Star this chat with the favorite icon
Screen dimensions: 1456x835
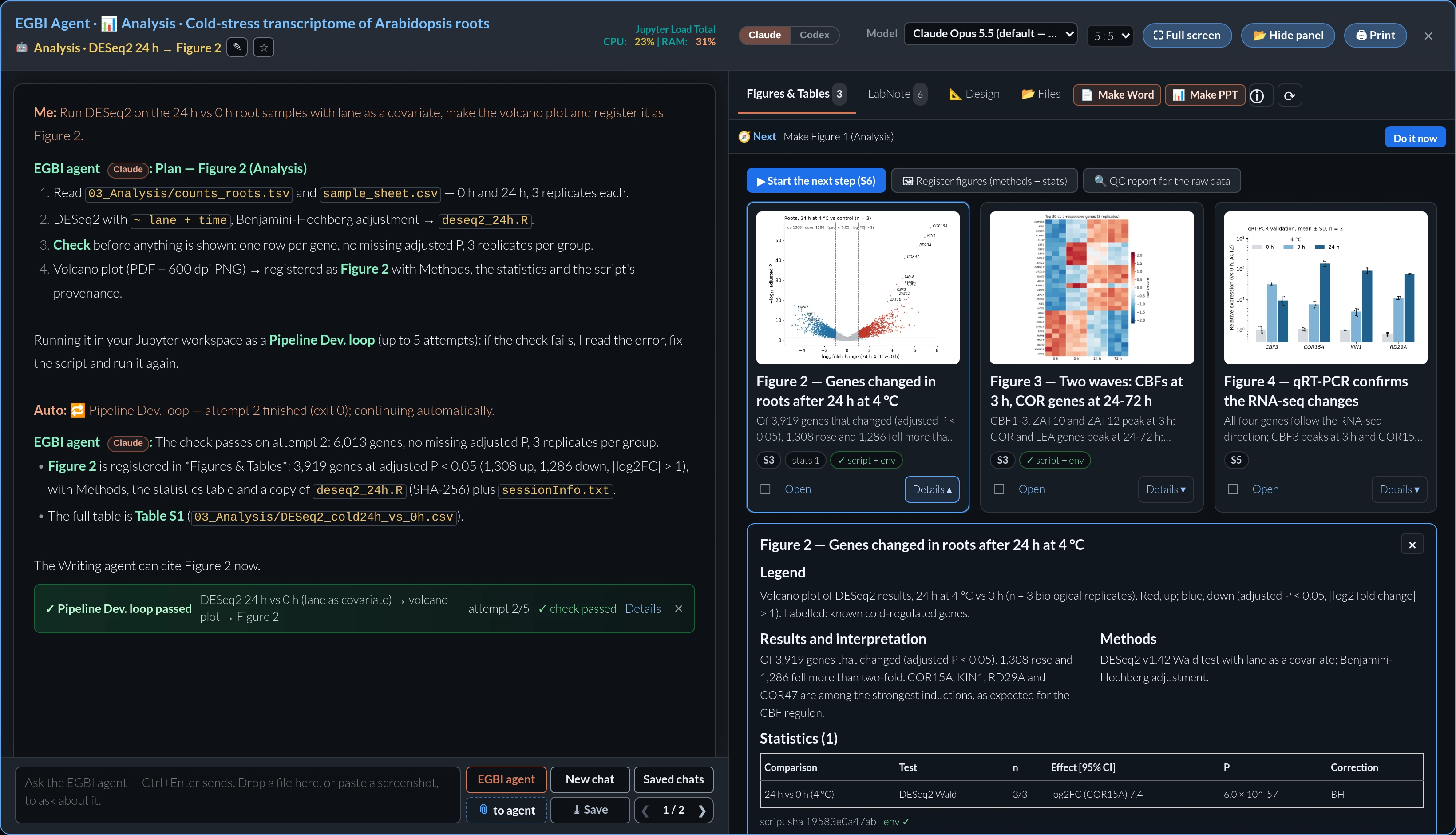point(264,47)
